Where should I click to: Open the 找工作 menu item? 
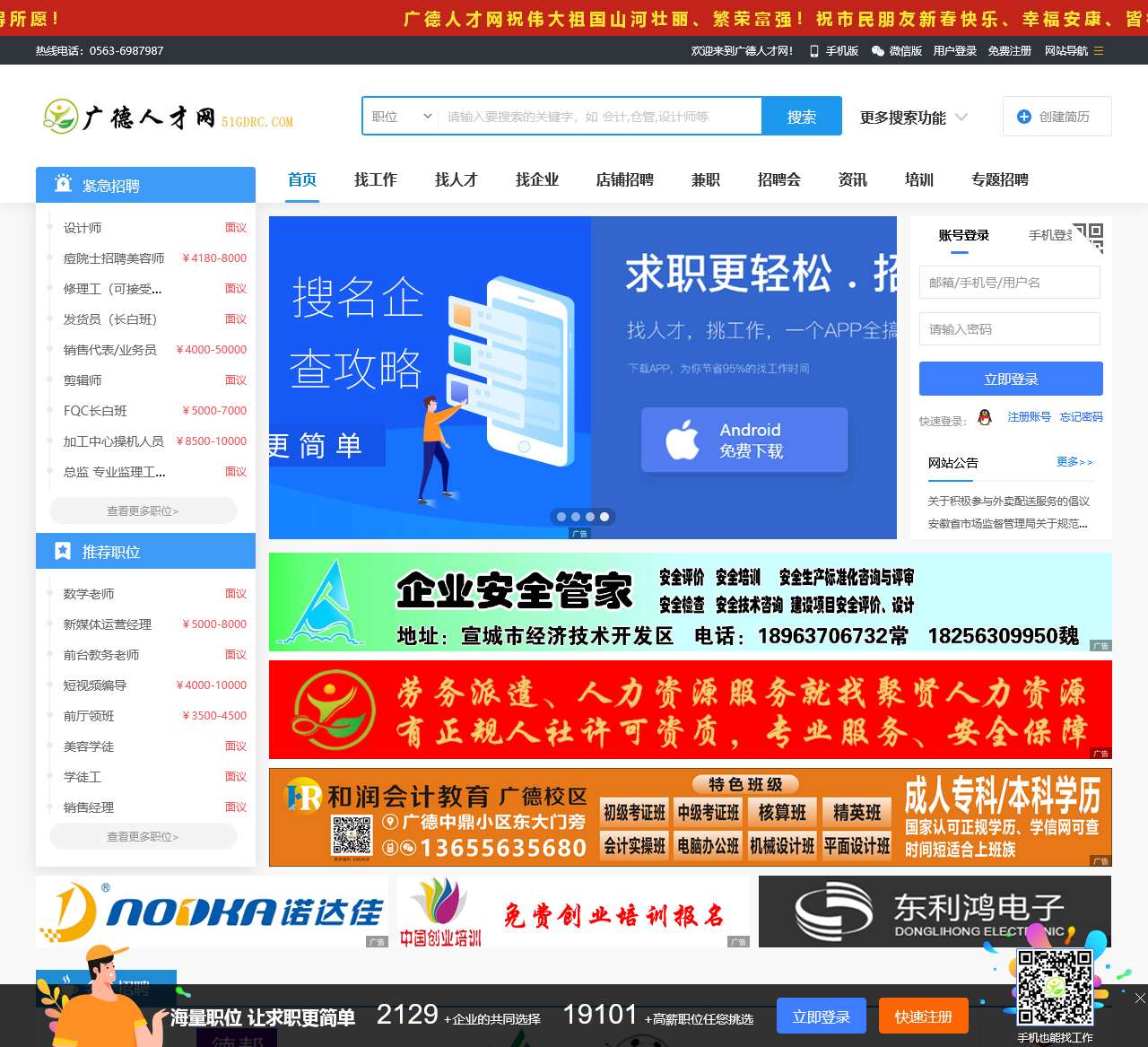coord(375,179)
